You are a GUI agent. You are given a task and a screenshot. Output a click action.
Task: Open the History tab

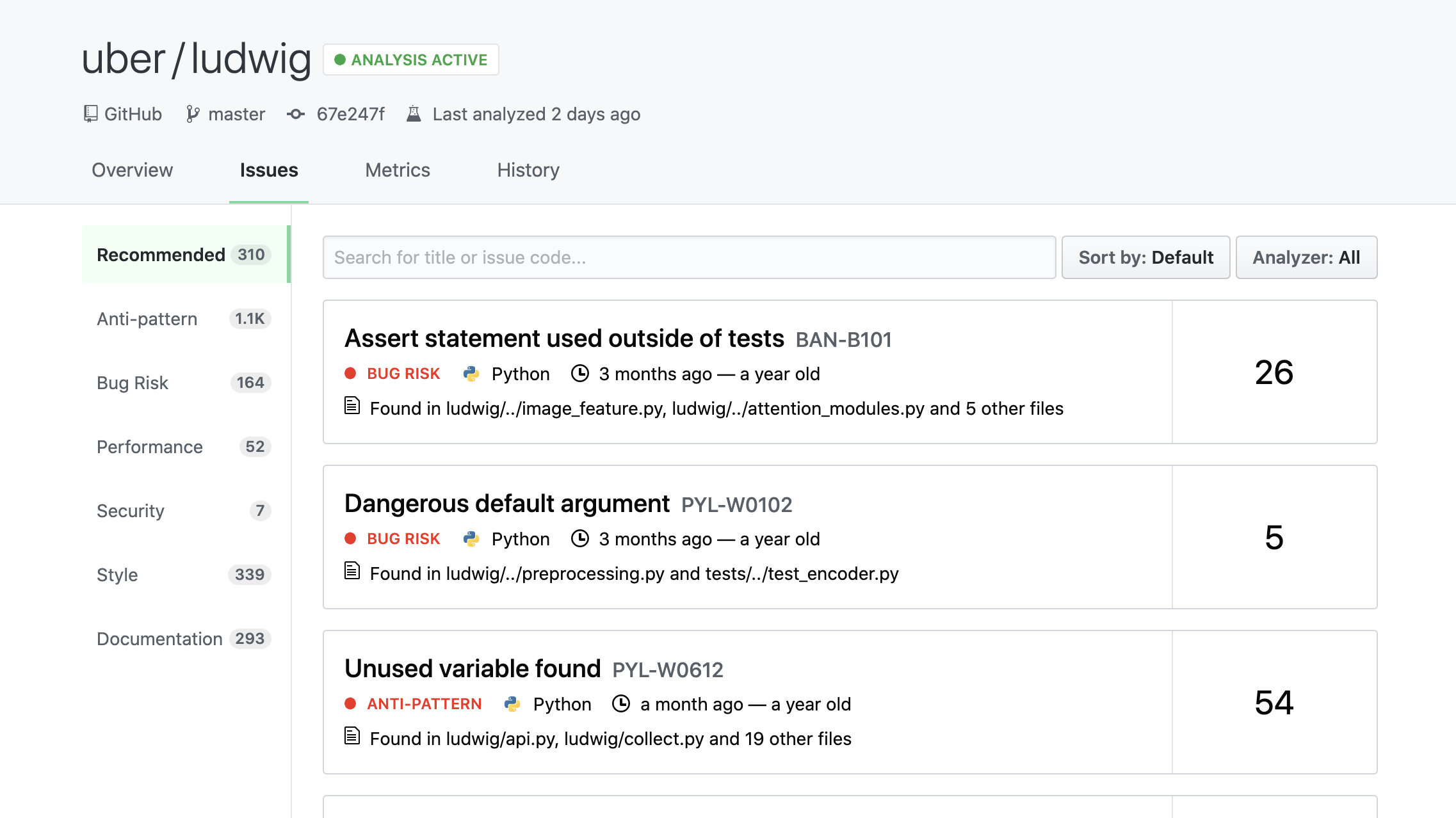[x=528, y=170]
